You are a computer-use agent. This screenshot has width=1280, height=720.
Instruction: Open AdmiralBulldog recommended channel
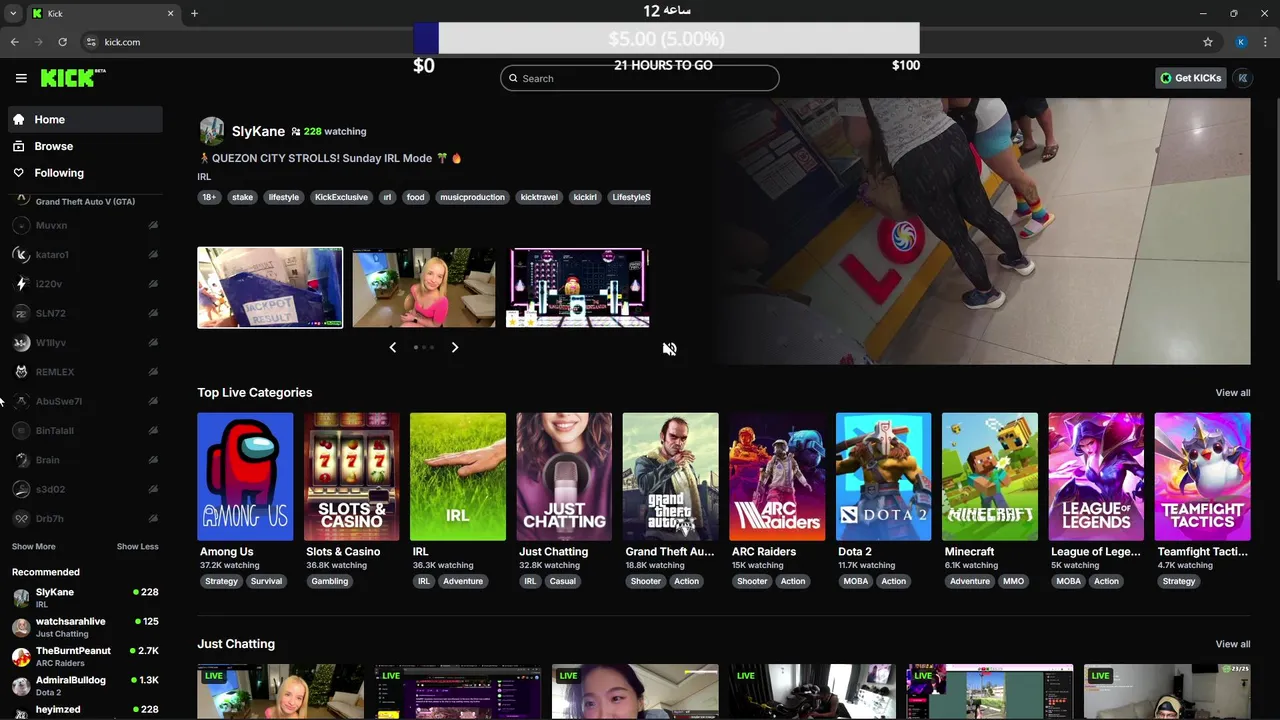pos(85,686)
